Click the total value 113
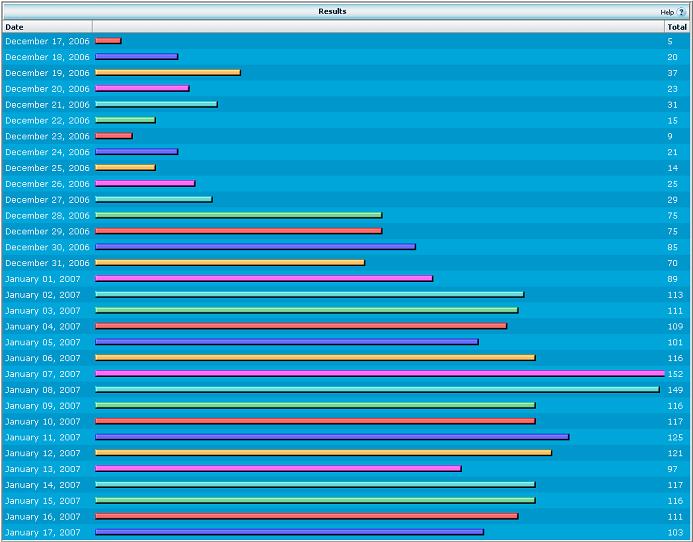 (x=675, y=295)
